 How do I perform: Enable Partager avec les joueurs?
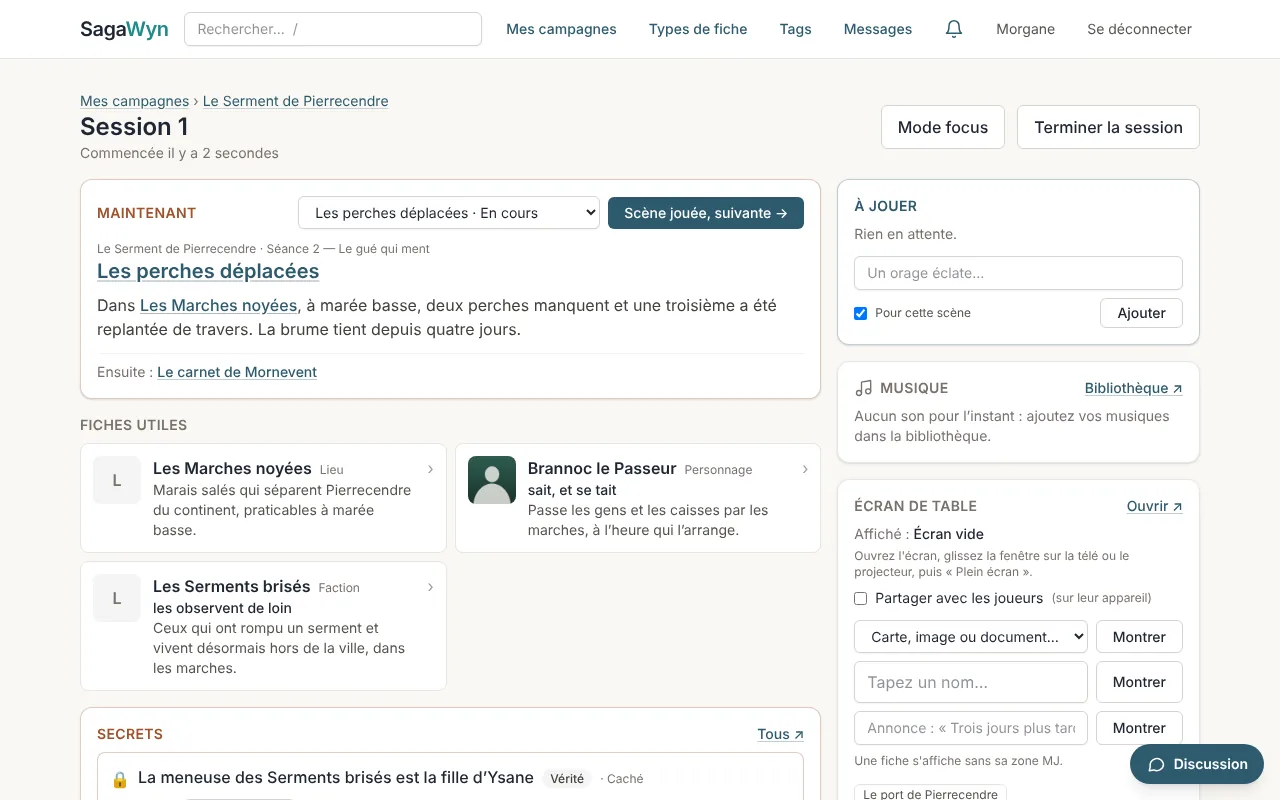[860, 598]
